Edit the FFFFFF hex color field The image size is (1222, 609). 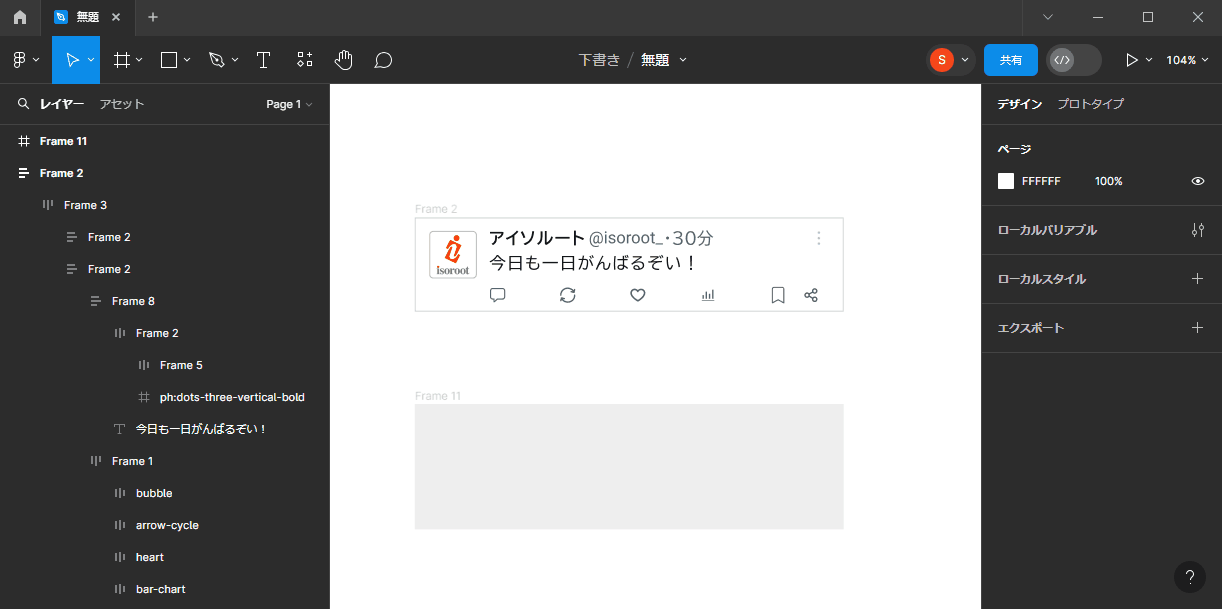pyautogui.click(x=1041, y=181)
